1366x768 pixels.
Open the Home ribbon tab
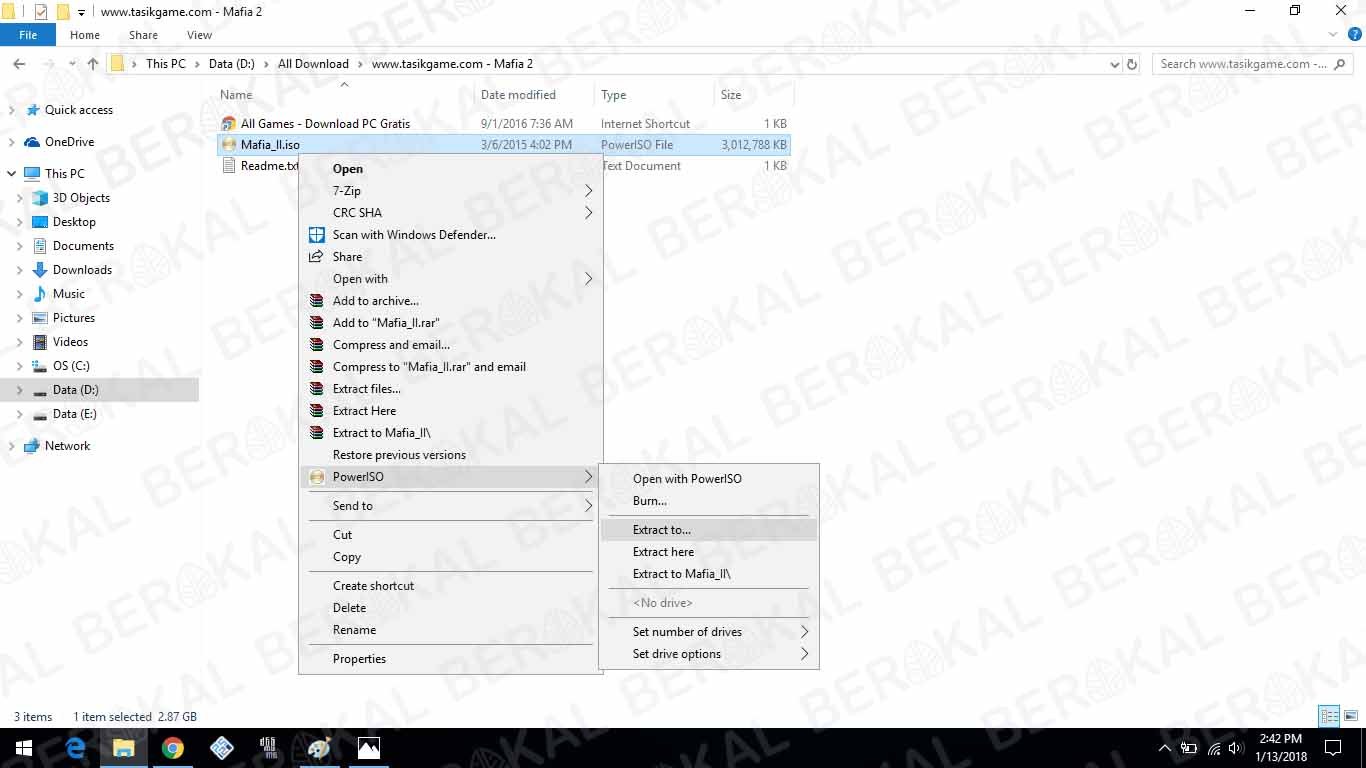point(85,35)
